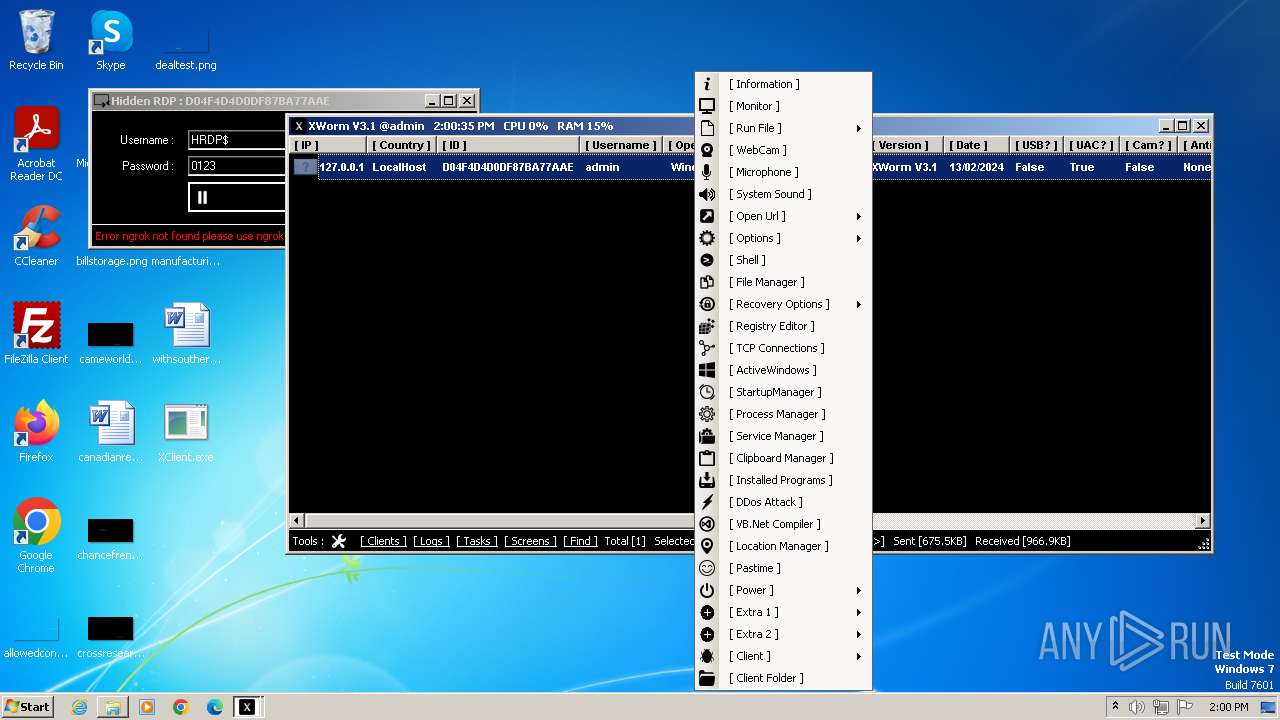
Task: Choose the Shell menu entry
Action: 783,260
